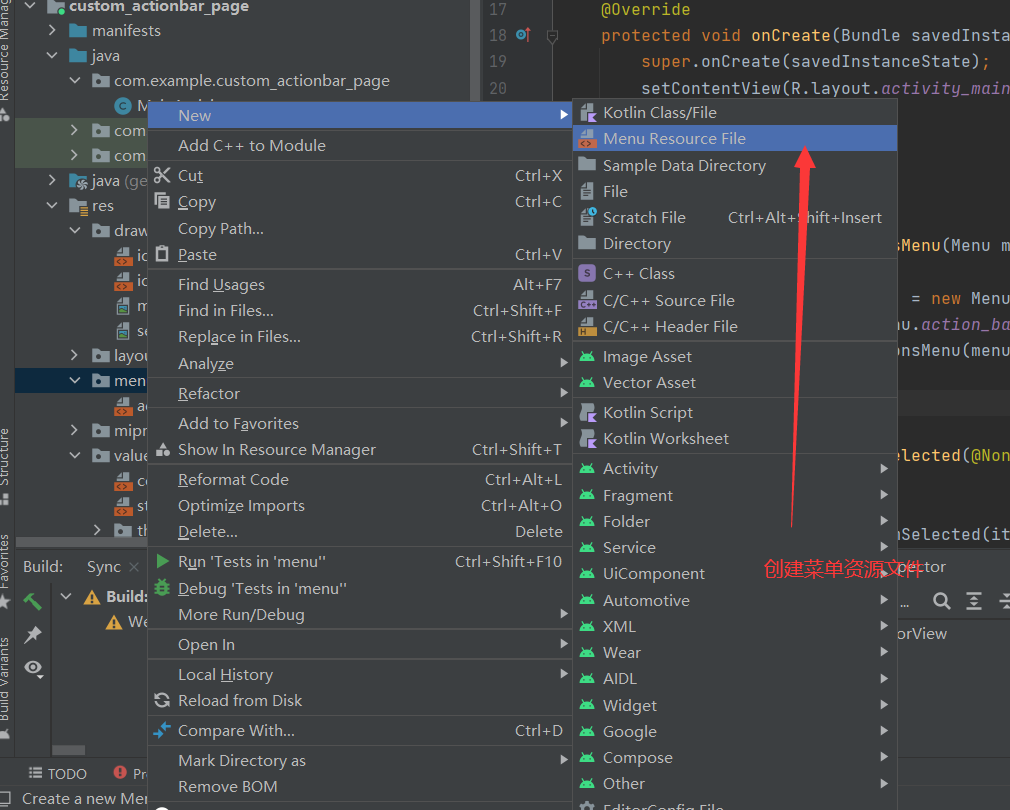Click the green Run triangle icon
The height and width of the screenshot is (810, 1010).
pyautogui.click(x=162, y=561)
